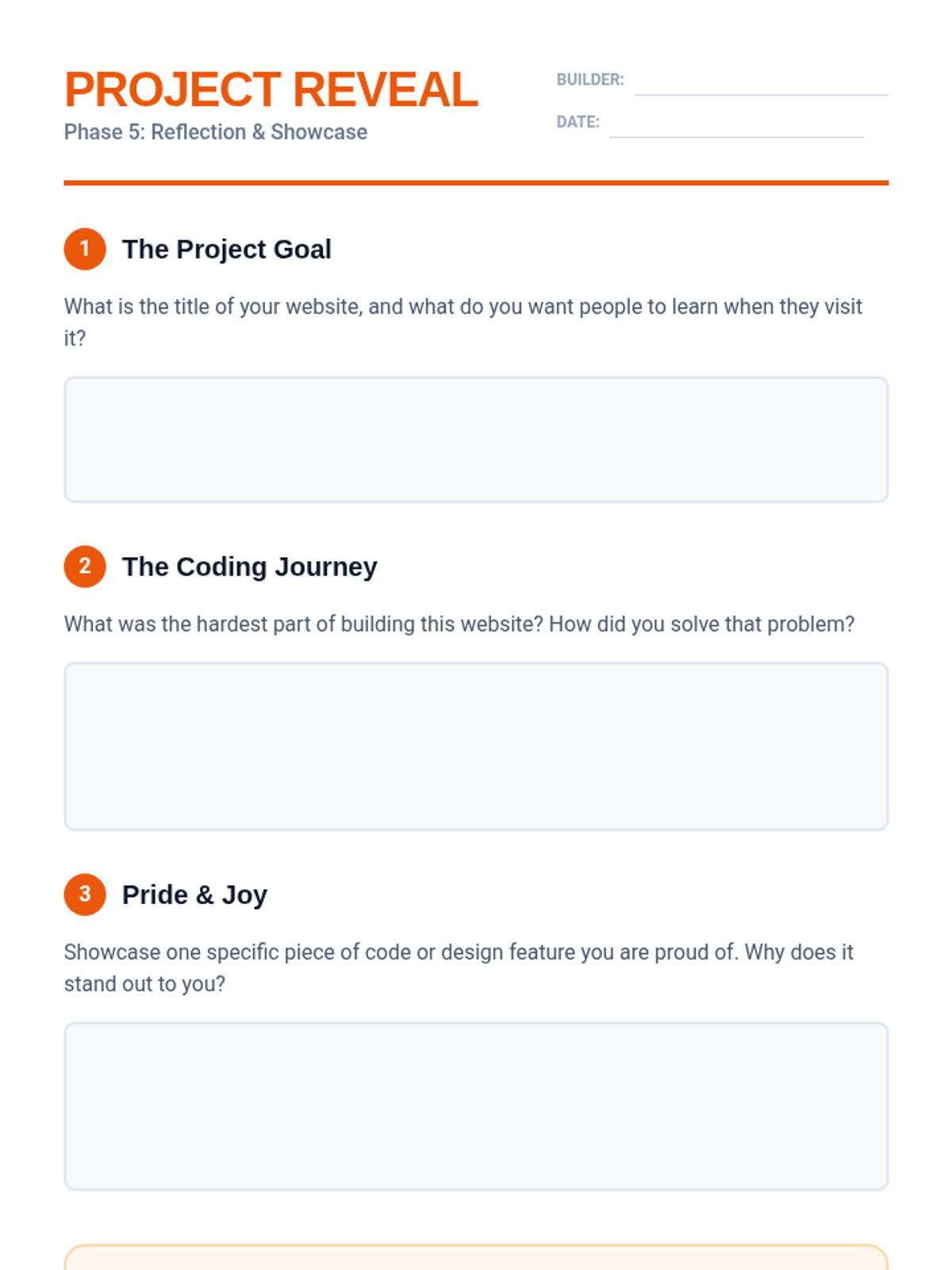The width and height of the screenshot is (952, 1270).
Task: Click the orange-bordered box at page bottom
Action: (476, 1258)
